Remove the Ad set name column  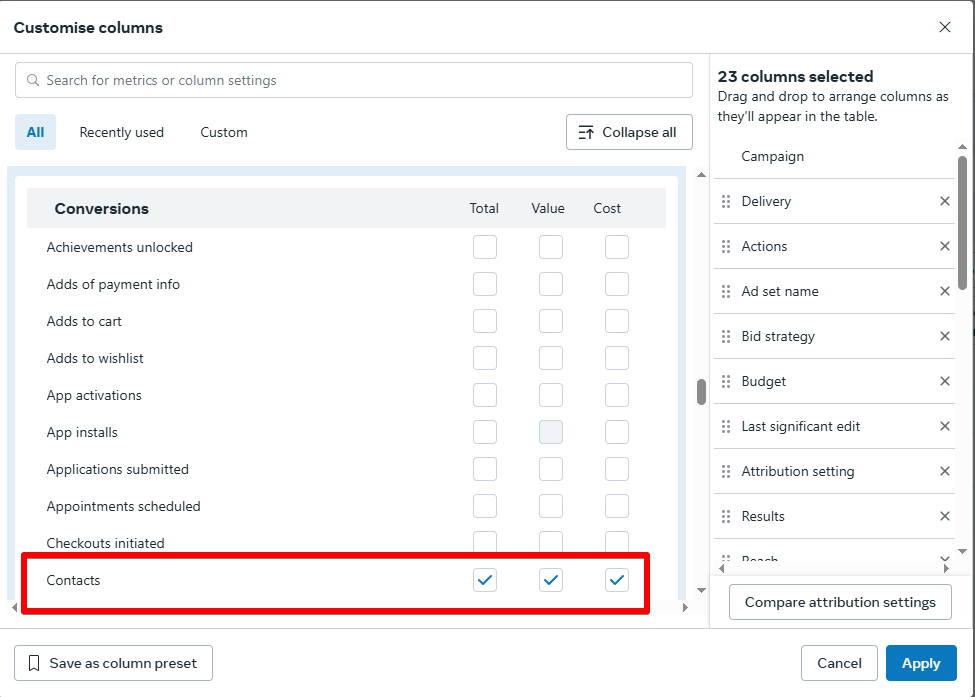coord(945,291)
